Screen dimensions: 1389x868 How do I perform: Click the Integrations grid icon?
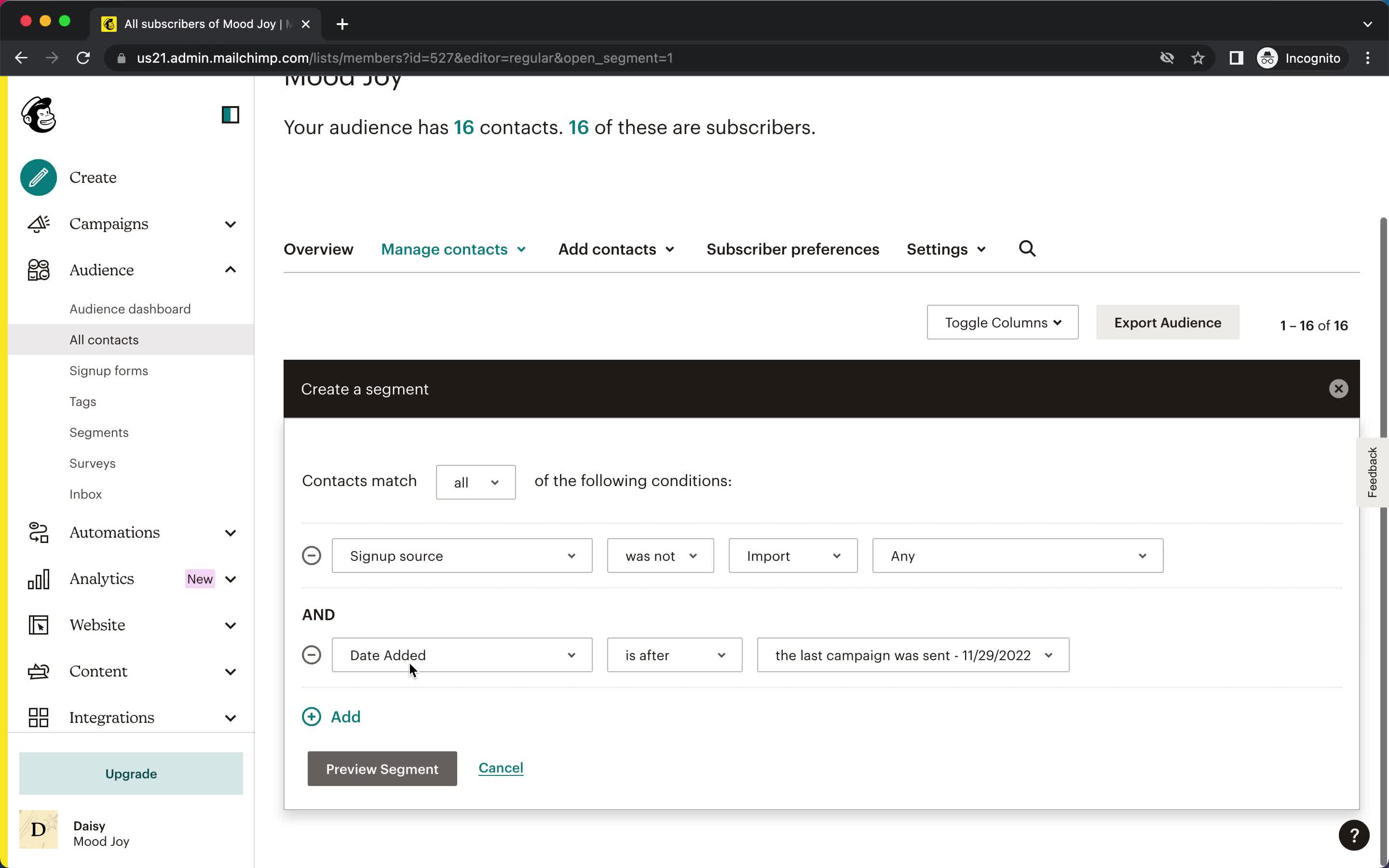(x=39, y=718)
